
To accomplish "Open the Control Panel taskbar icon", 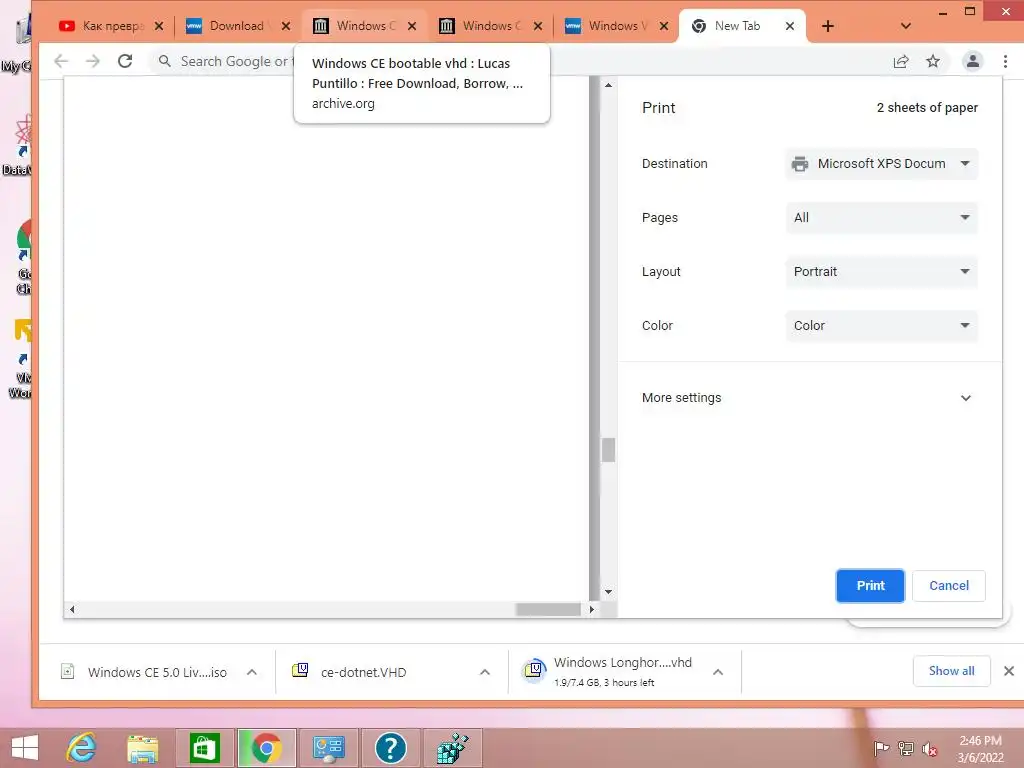I will click(328, 748).
